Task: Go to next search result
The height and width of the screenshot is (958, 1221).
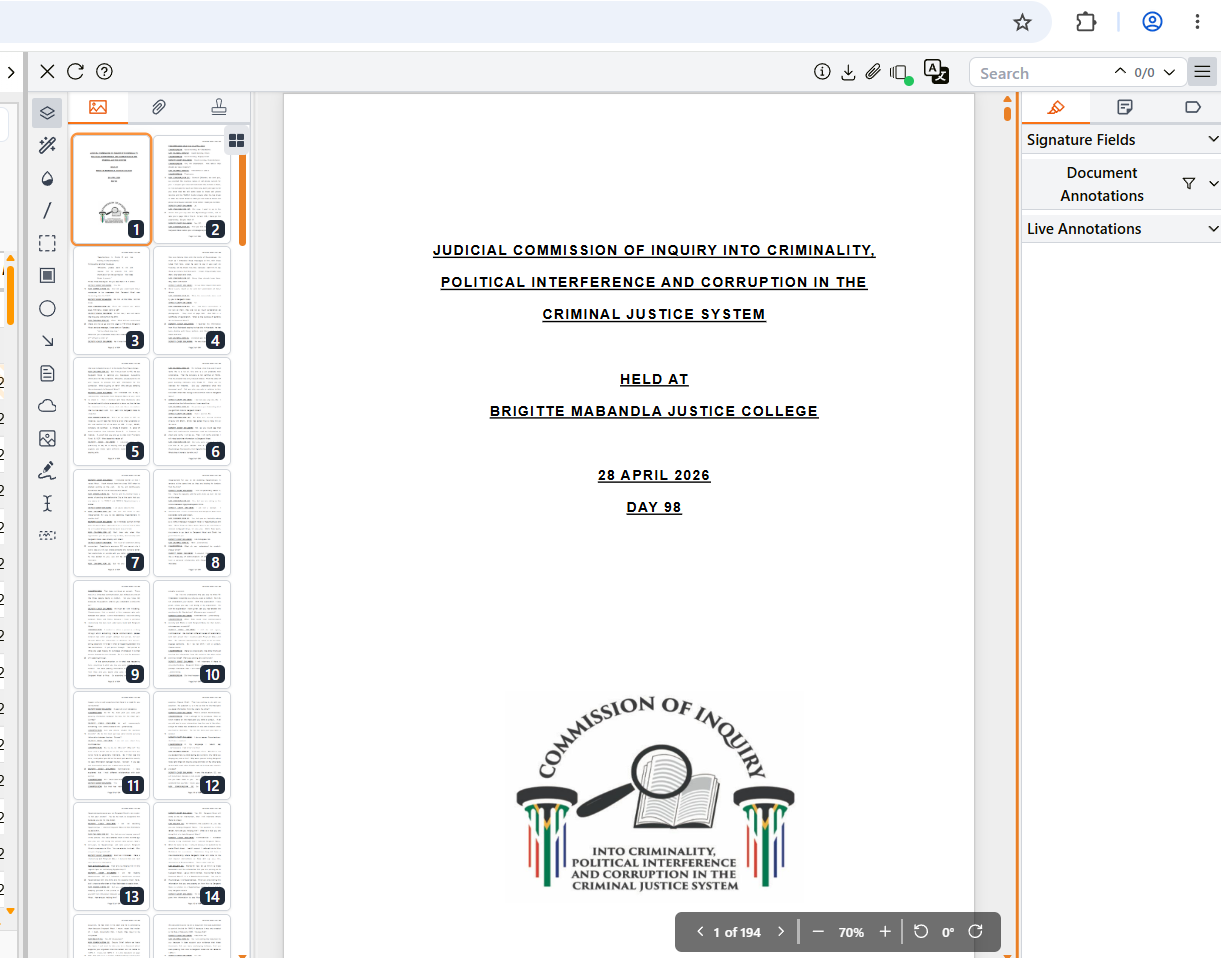Action: (1169, 72)
